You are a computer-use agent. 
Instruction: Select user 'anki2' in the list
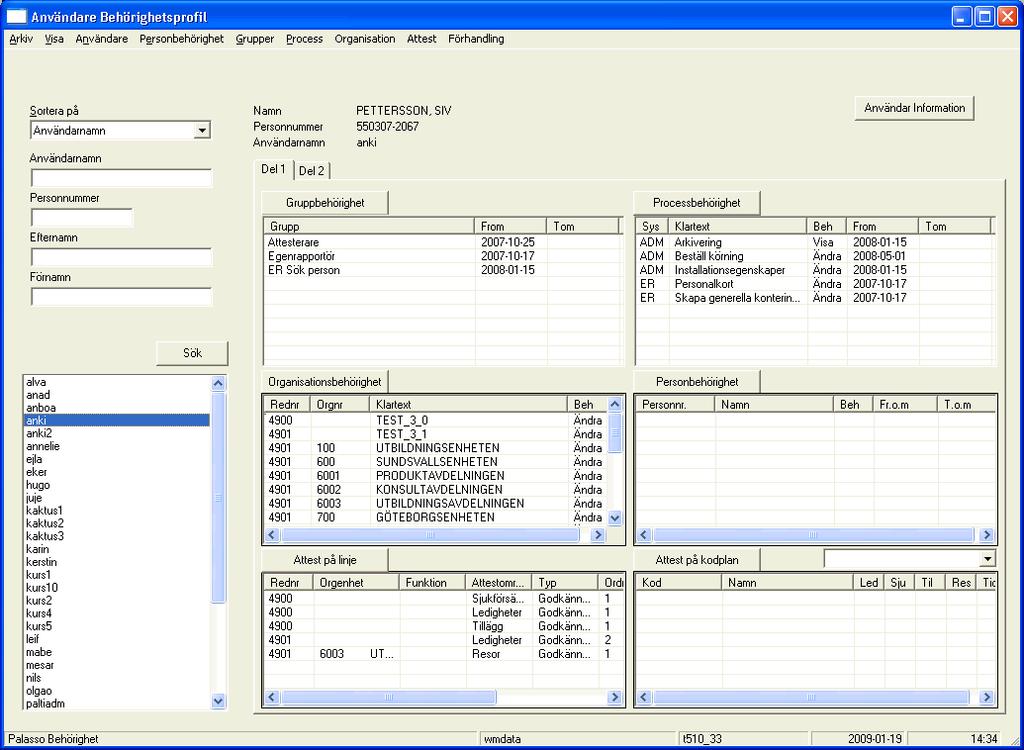tap(116, 434)
